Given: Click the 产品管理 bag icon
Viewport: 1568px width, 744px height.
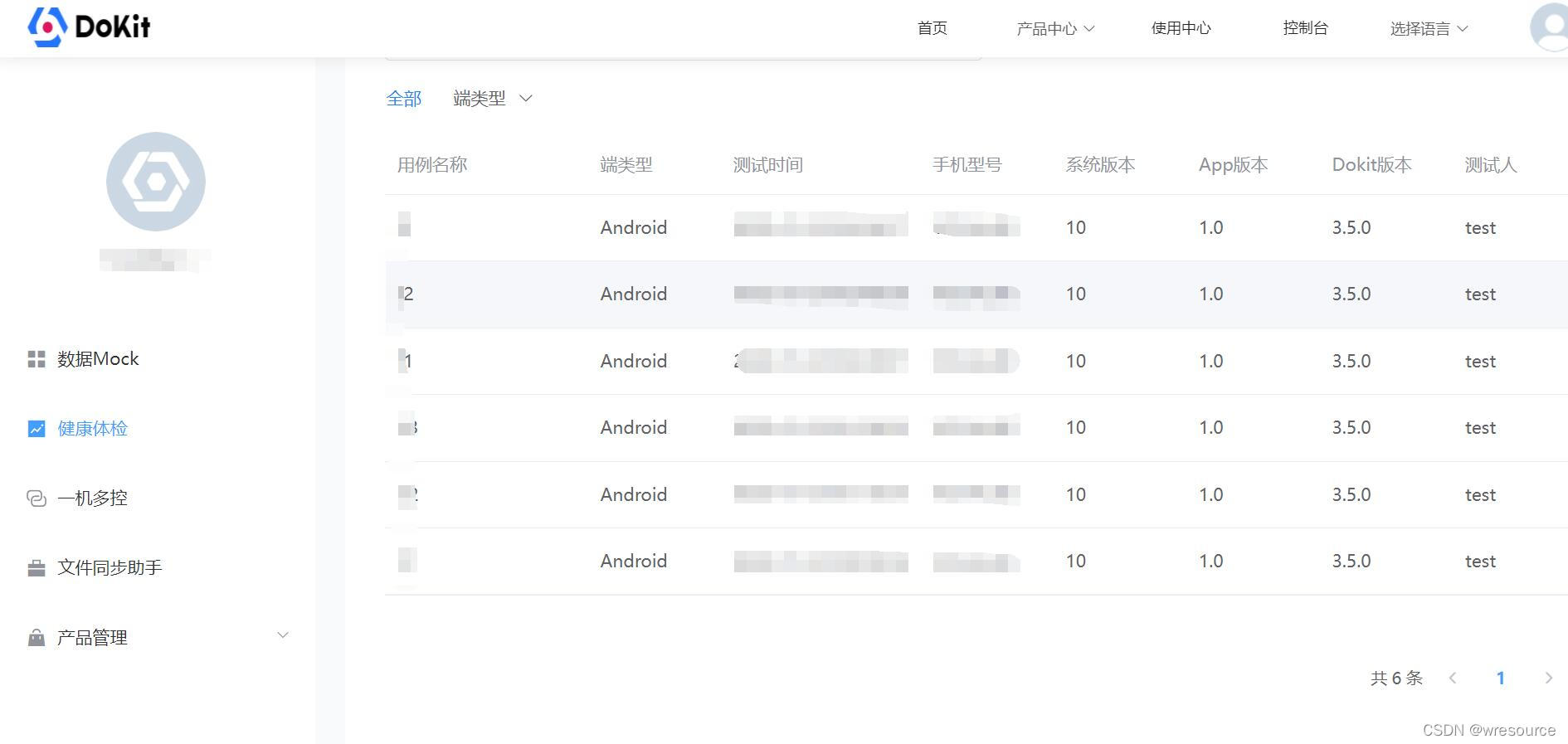Looking at the screenshot, I should (37, 638).
